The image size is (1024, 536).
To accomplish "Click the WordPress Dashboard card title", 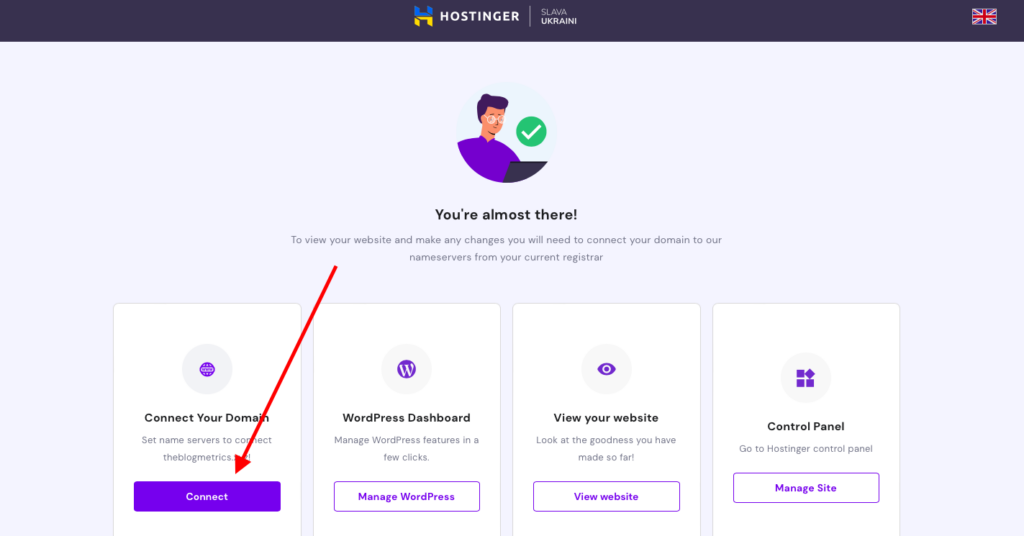I will tap(406, 418).
